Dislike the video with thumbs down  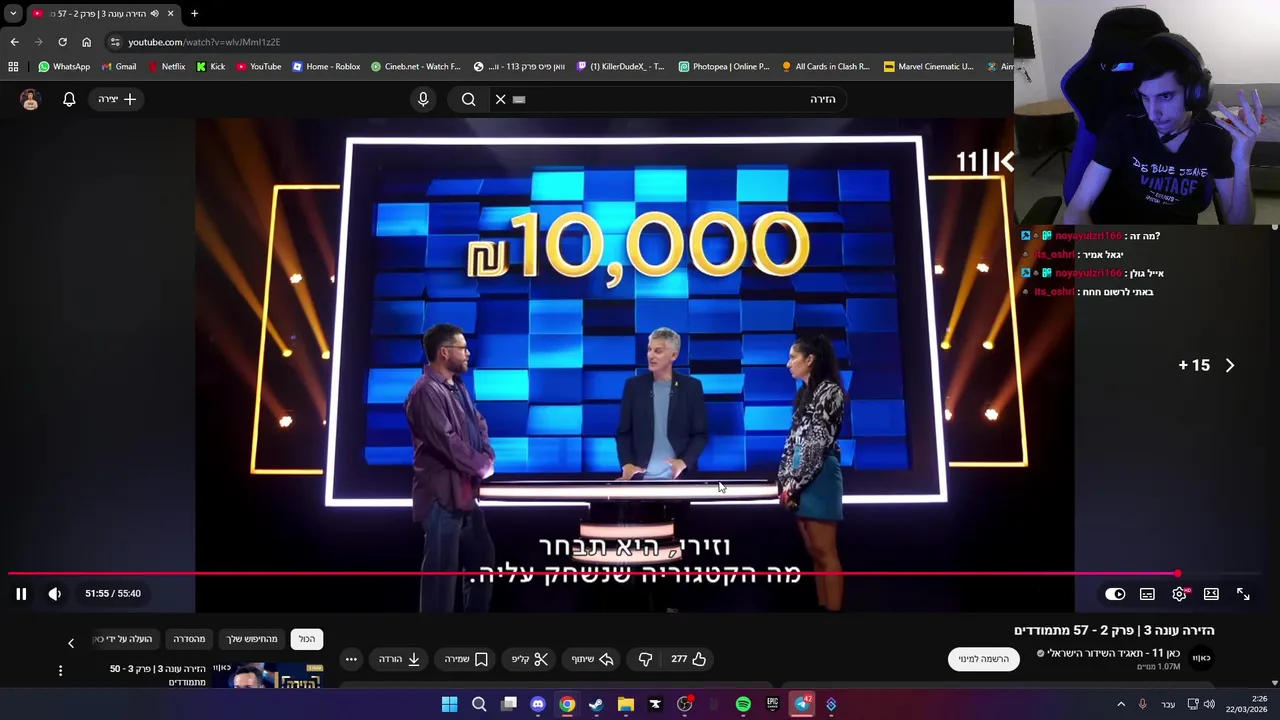pos(645,659)
